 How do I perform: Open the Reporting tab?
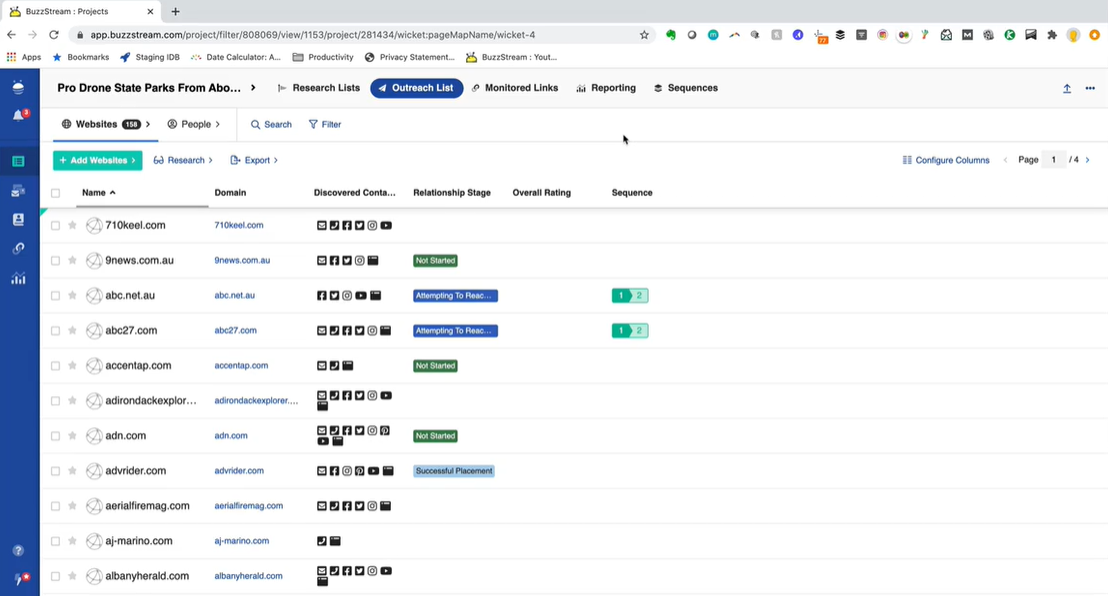(606, 88)
